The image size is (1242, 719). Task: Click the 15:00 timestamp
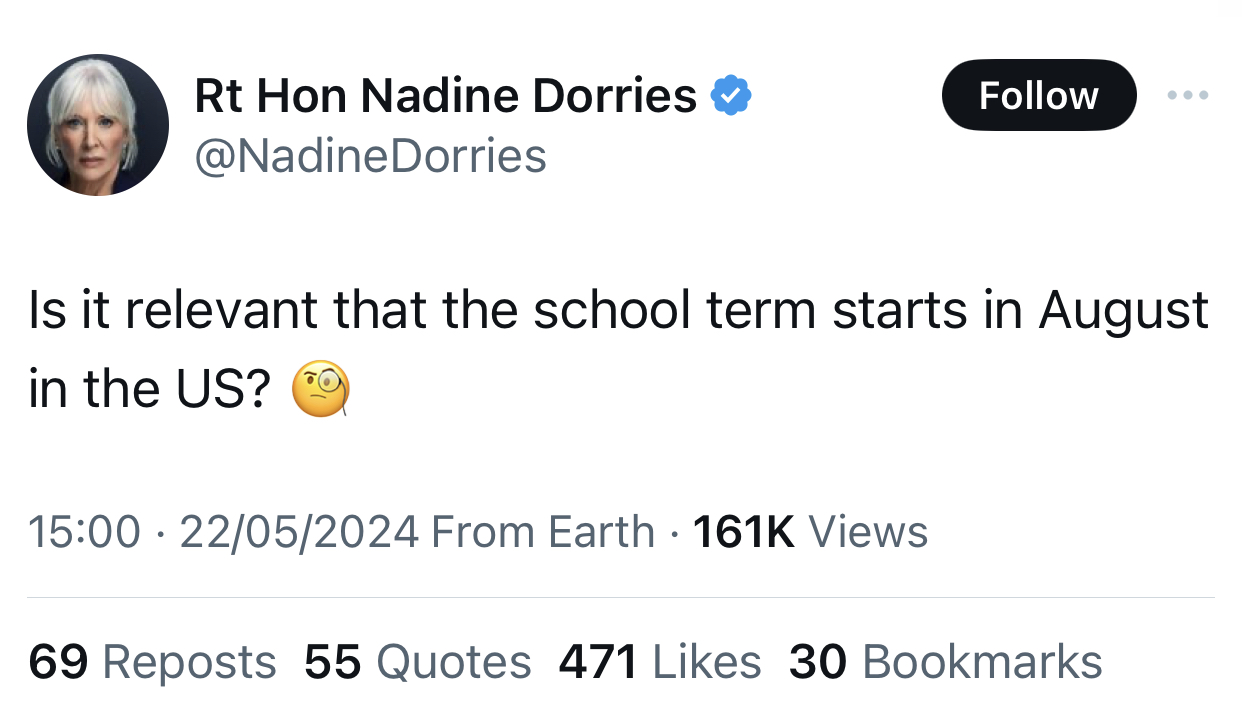click(84, 532)
